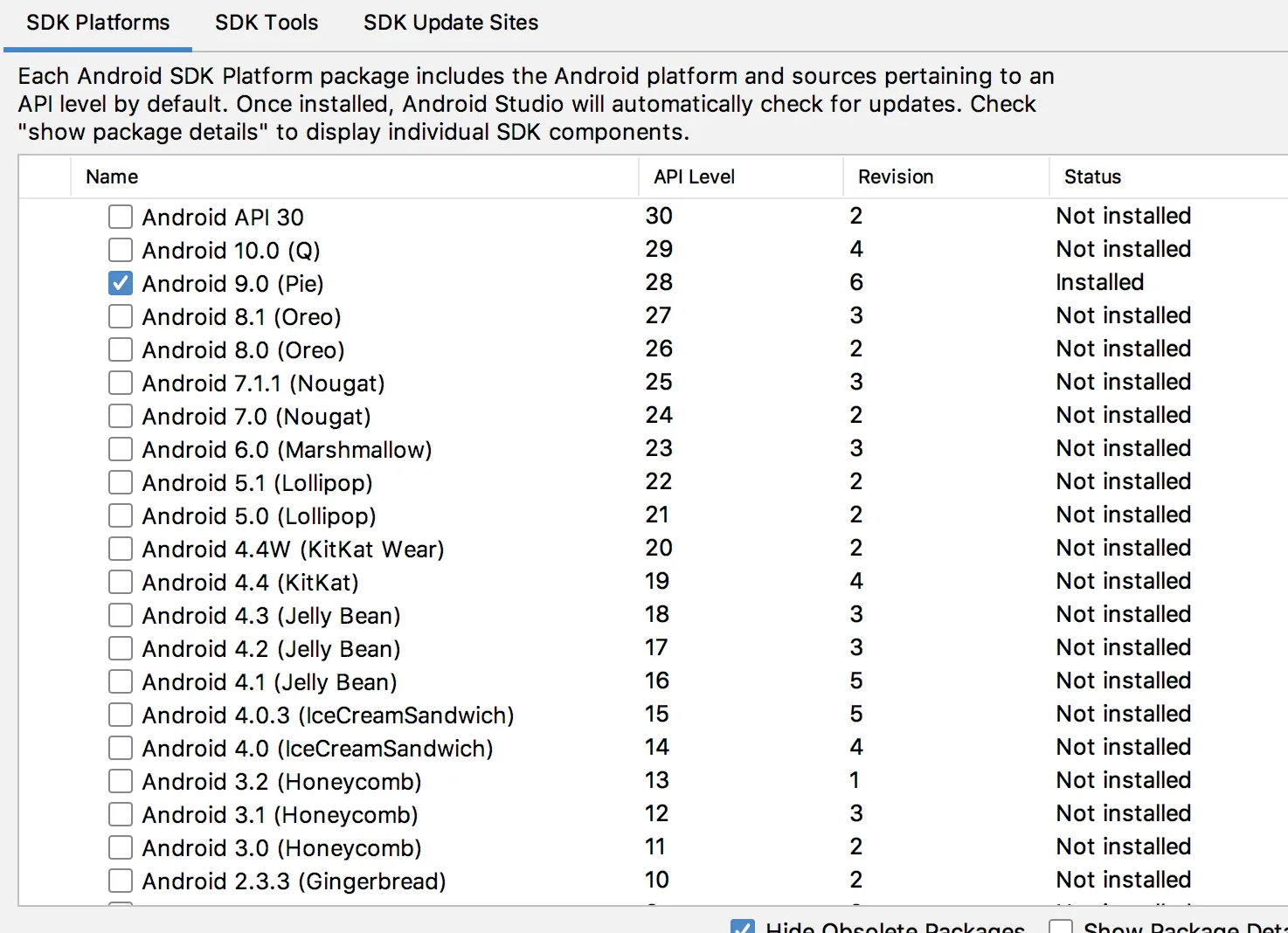
Task: Check the Android API 30 checkbox
Action: point(121,217)
